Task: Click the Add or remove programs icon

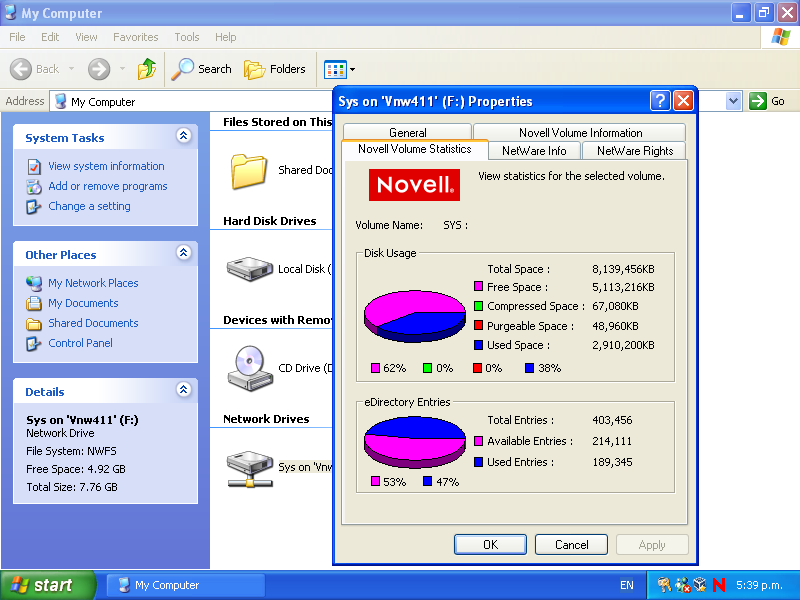Action: tap(34, 187)
